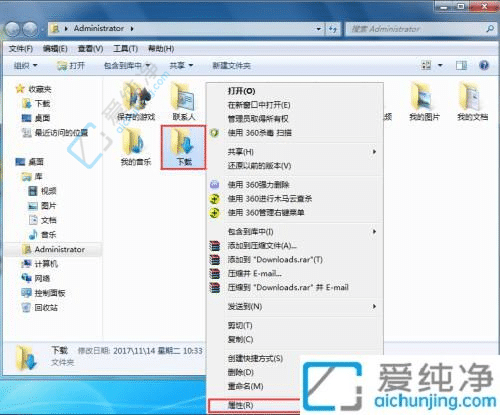500x415 pixels.
Task: Open 下载 under 收藏夹 in sidebar
Action: pyautogui.click(x=36, y=104)
